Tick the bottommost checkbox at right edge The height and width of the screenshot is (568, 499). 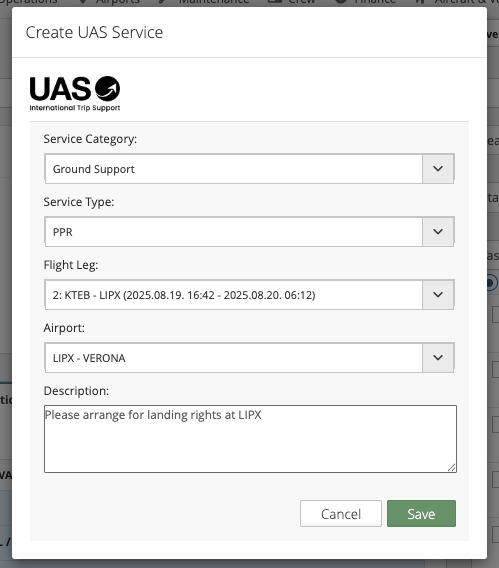(496, 535)
